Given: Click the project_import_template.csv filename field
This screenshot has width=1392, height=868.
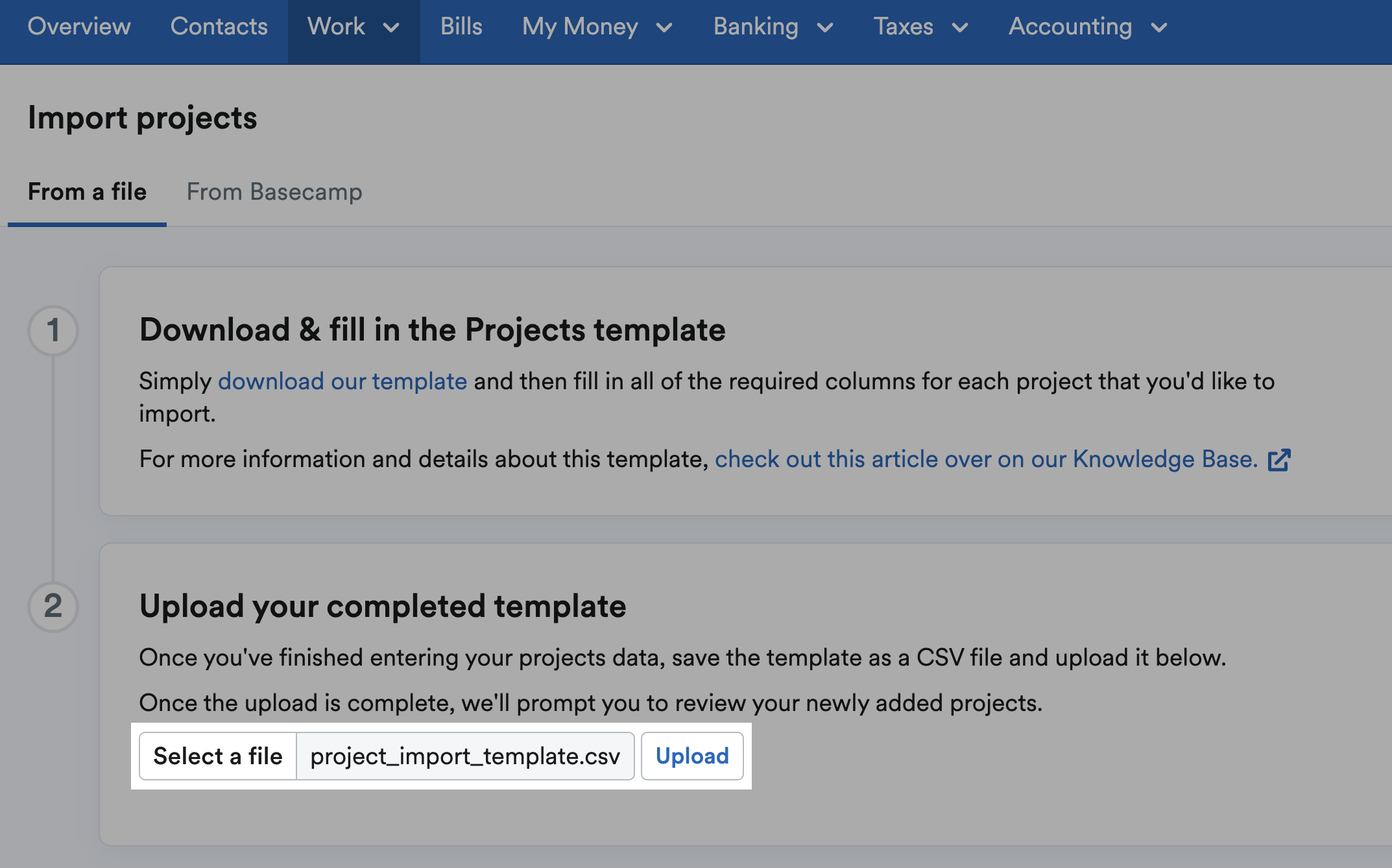Looking at the screenshot, I should [465, 756].
